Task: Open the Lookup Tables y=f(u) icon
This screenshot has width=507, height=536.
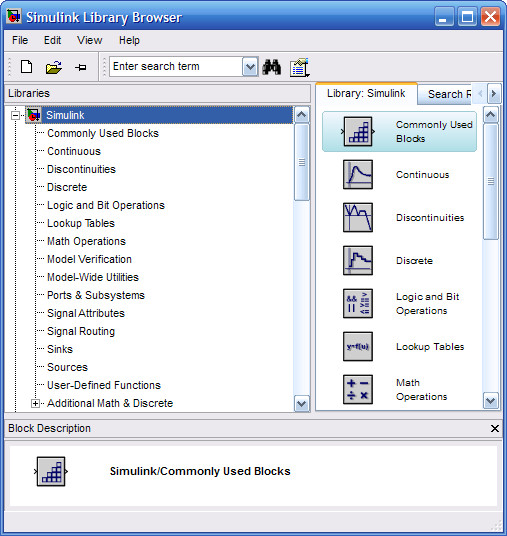Action: [358, 346]
